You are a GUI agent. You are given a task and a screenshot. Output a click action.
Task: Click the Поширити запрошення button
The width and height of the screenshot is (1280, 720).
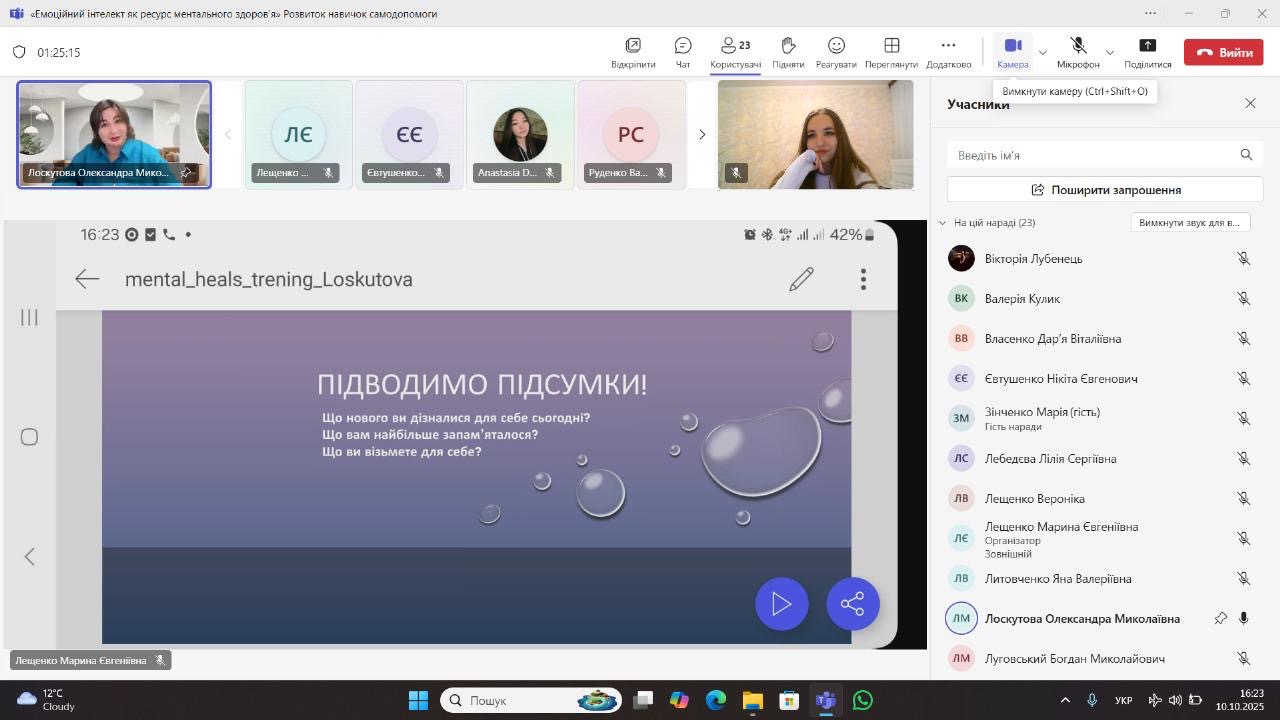[1105, 190]
